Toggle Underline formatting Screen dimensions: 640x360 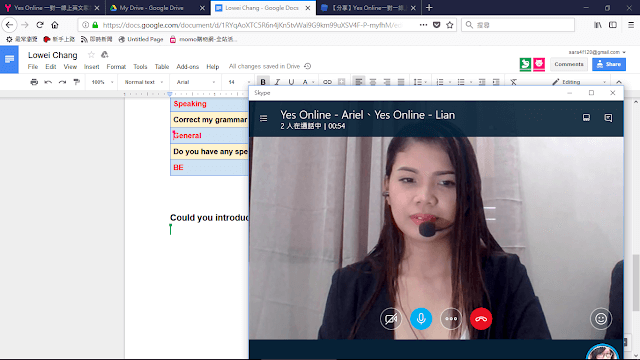[x=291, y=82]
